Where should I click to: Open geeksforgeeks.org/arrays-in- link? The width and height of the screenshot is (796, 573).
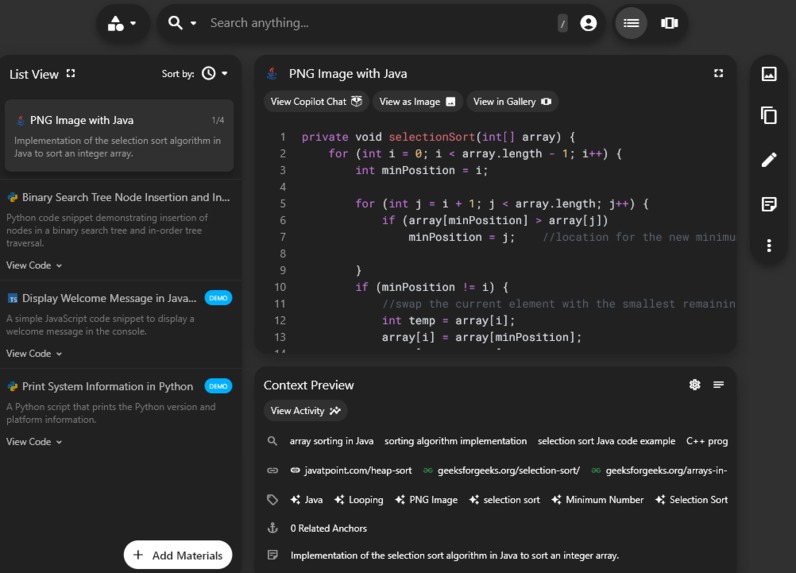659,470
